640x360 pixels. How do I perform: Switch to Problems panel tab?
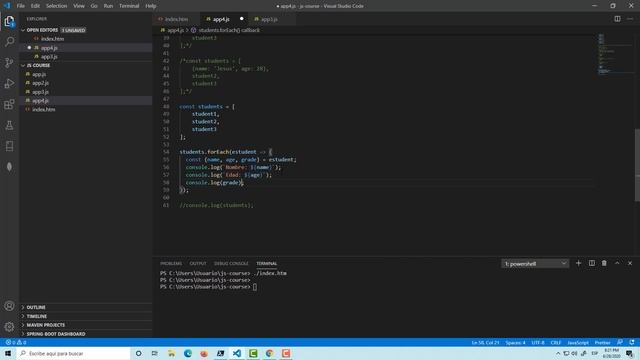click(x=171, y=264)
